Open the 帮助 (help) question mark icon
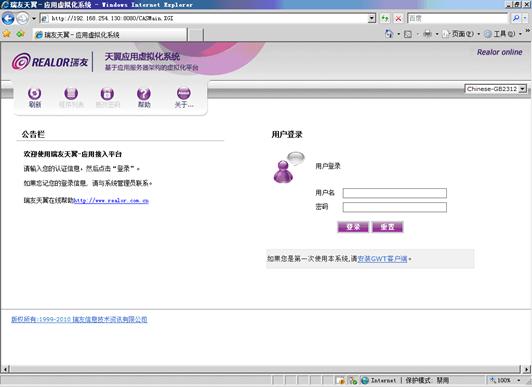This screenshot has height=387, width=532. 144,94
